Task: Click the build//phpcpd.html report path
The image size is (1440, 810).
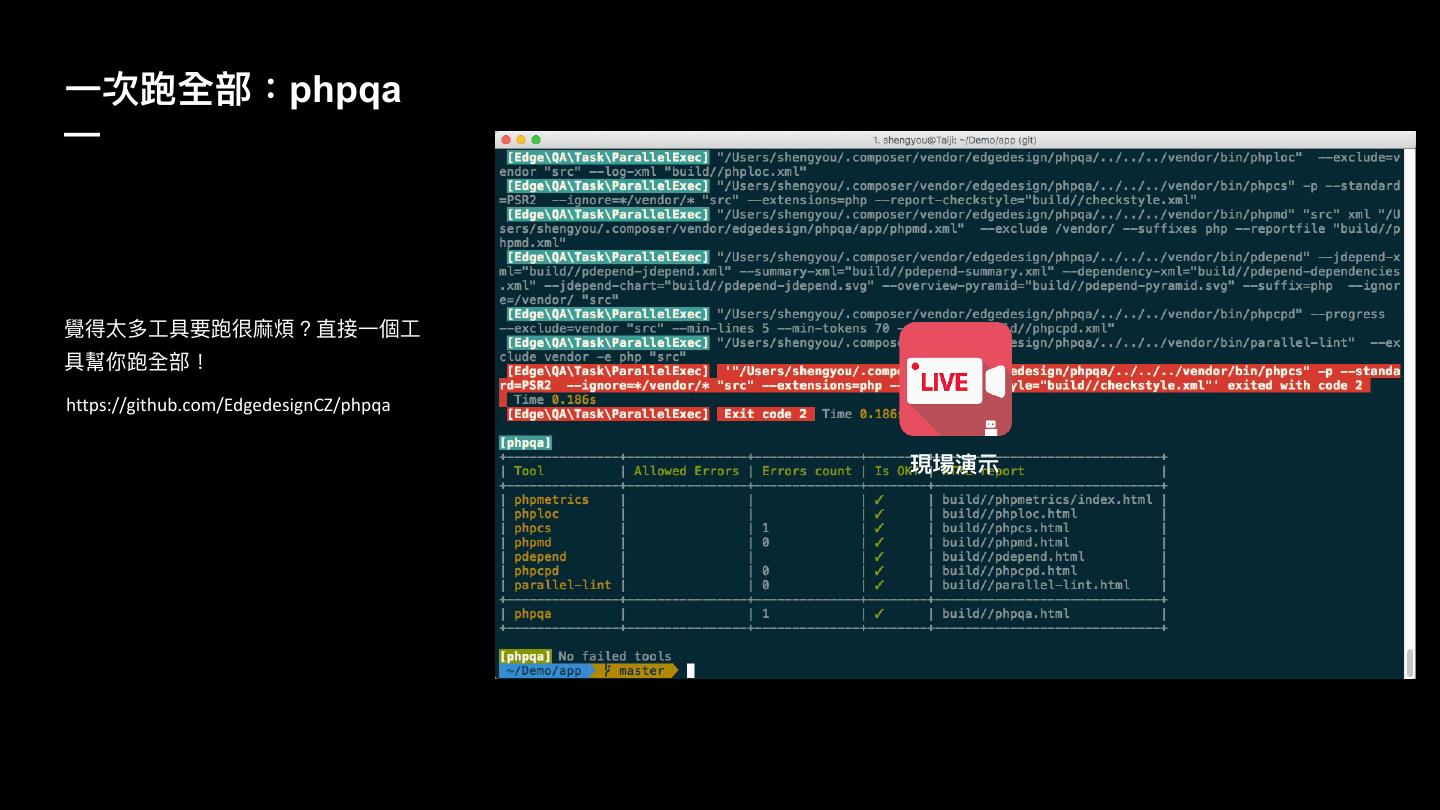Action: pos(1009,571)
